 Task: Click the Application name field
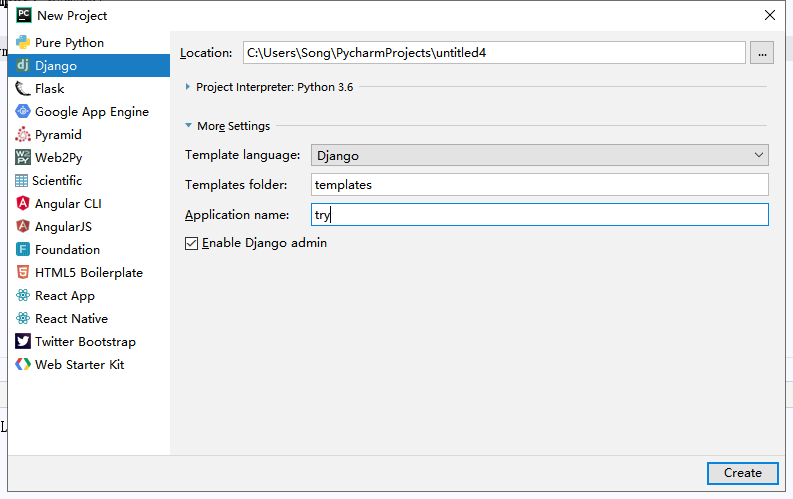tap(540, 214)
